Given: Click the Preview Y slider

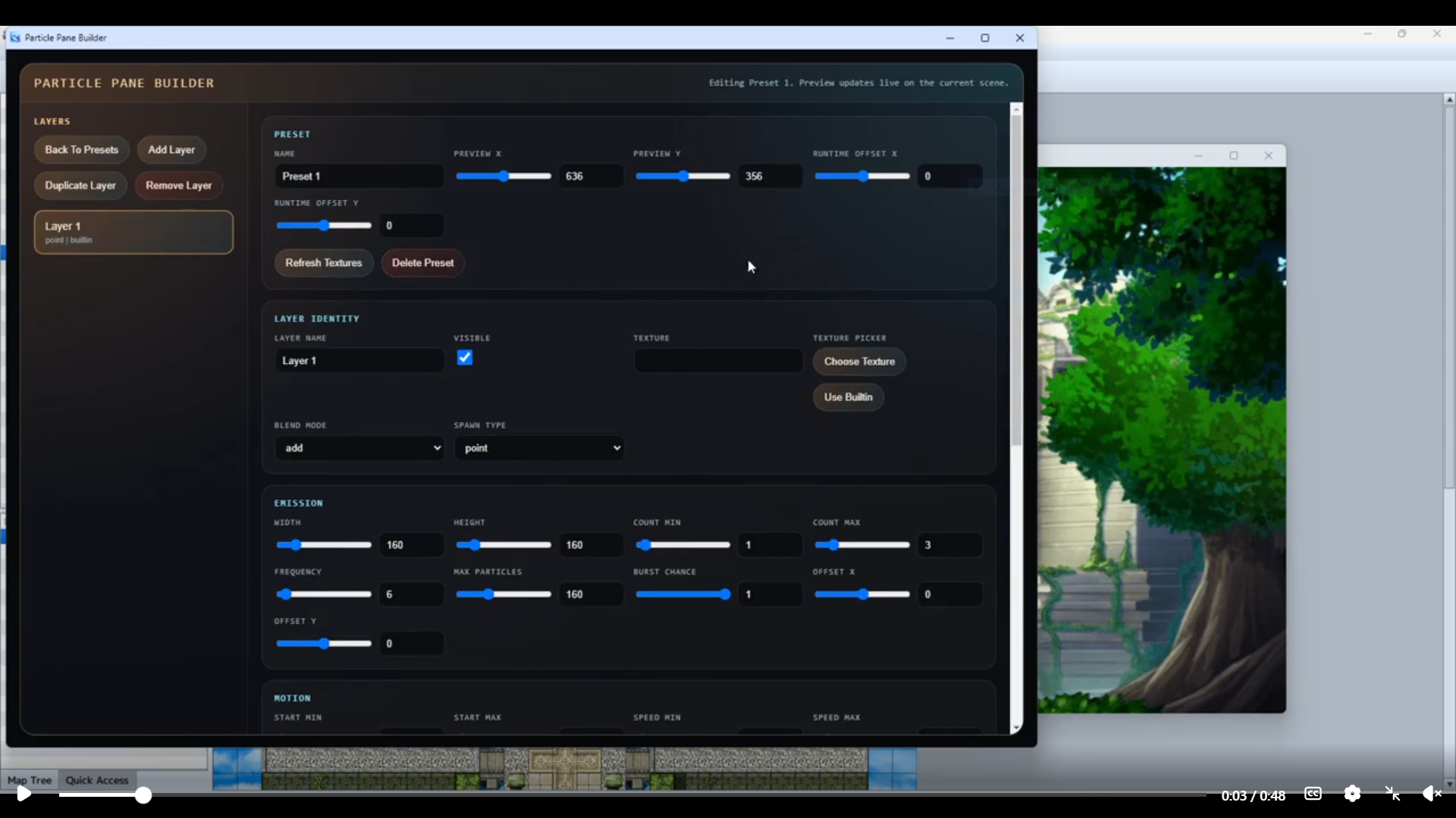Looking at the screenshot, I should pyautogui.click(x=682, y=176).
